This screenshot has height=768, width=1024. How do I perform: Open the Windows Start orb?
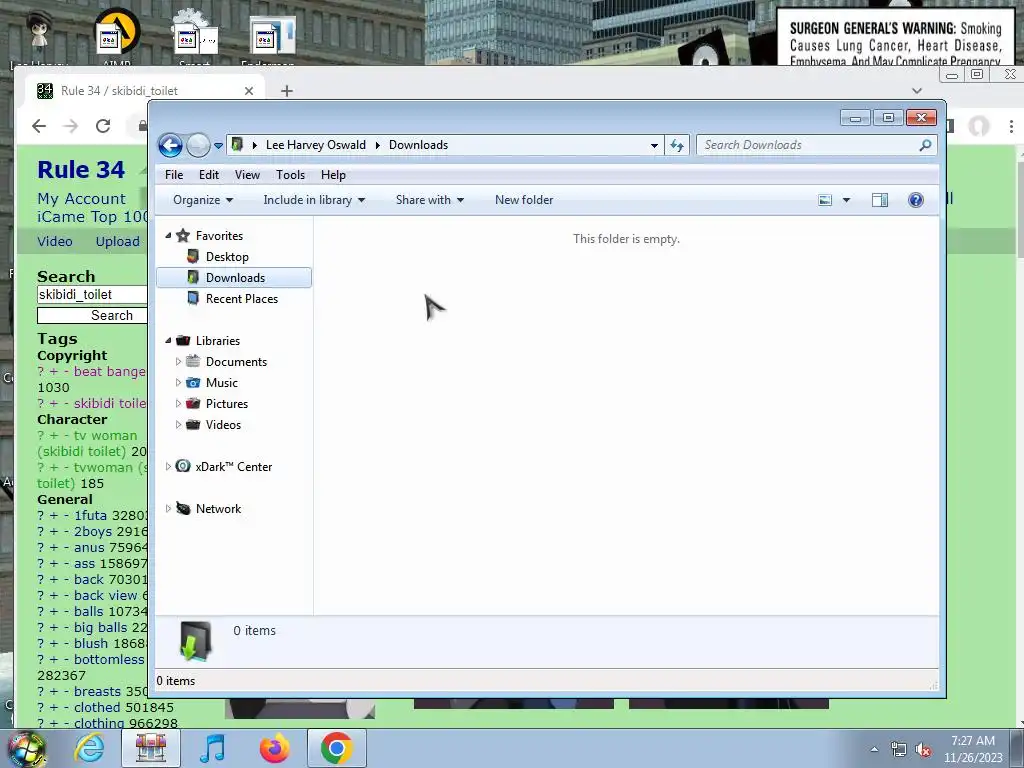click(x=27, y=748)
